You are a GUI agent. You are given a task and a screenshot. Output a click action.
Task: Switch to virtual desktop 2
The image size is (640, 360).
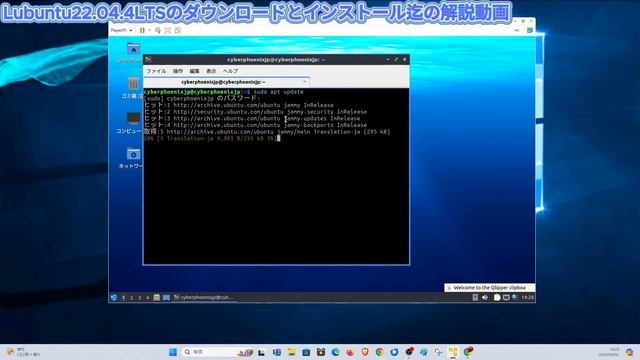point(131,298)
